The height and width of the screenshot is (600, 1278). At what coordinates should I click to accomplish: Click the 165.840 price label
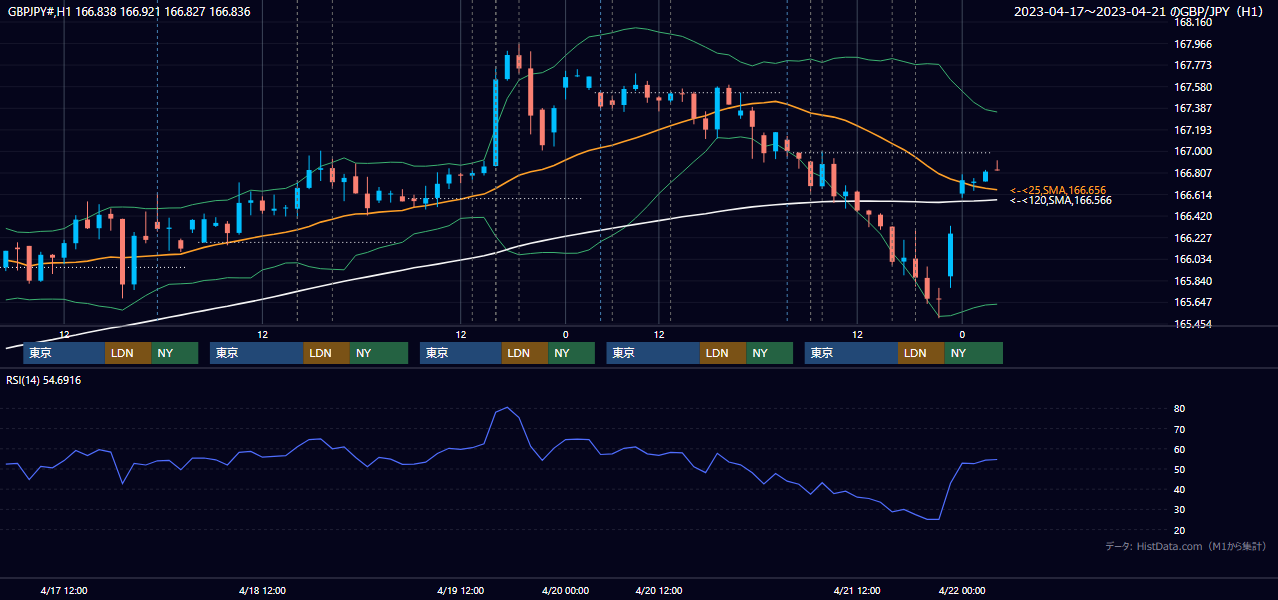pos(1192,281)
